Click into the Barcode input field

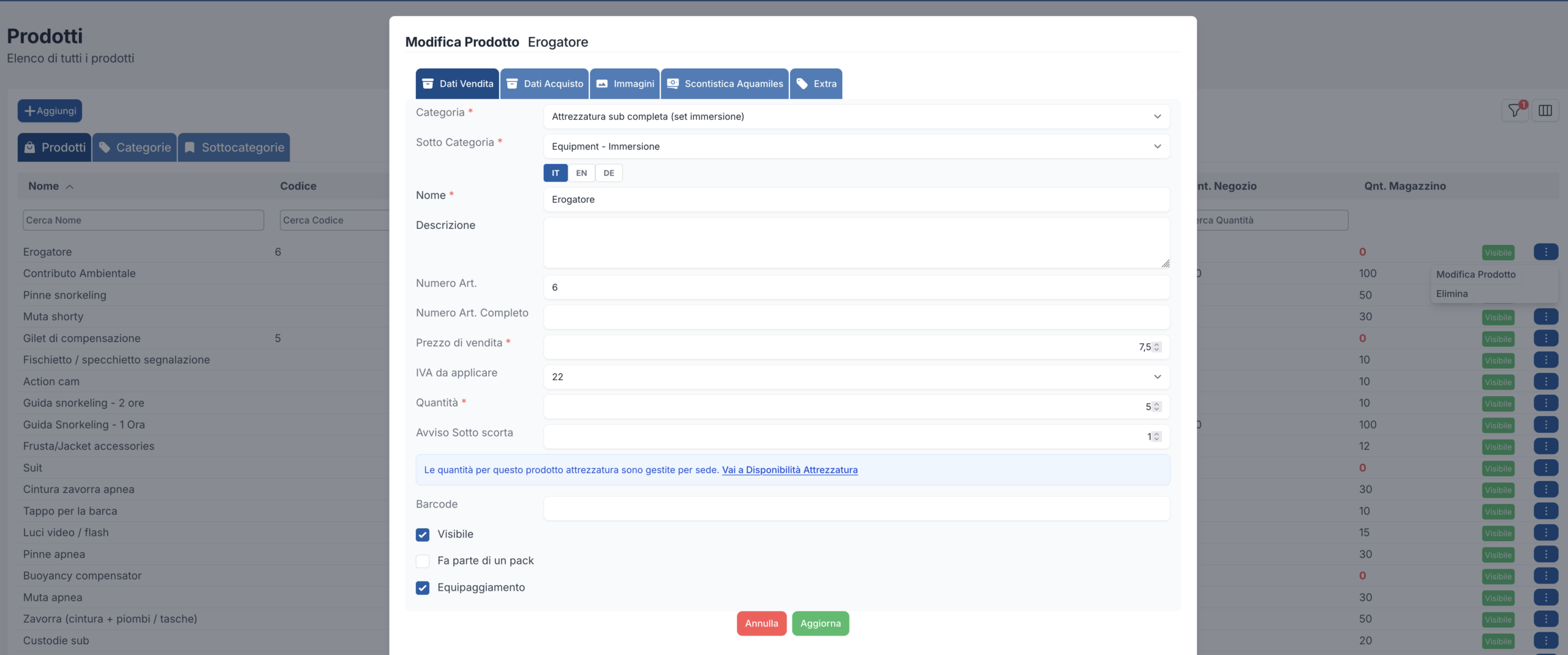[856, 509]
